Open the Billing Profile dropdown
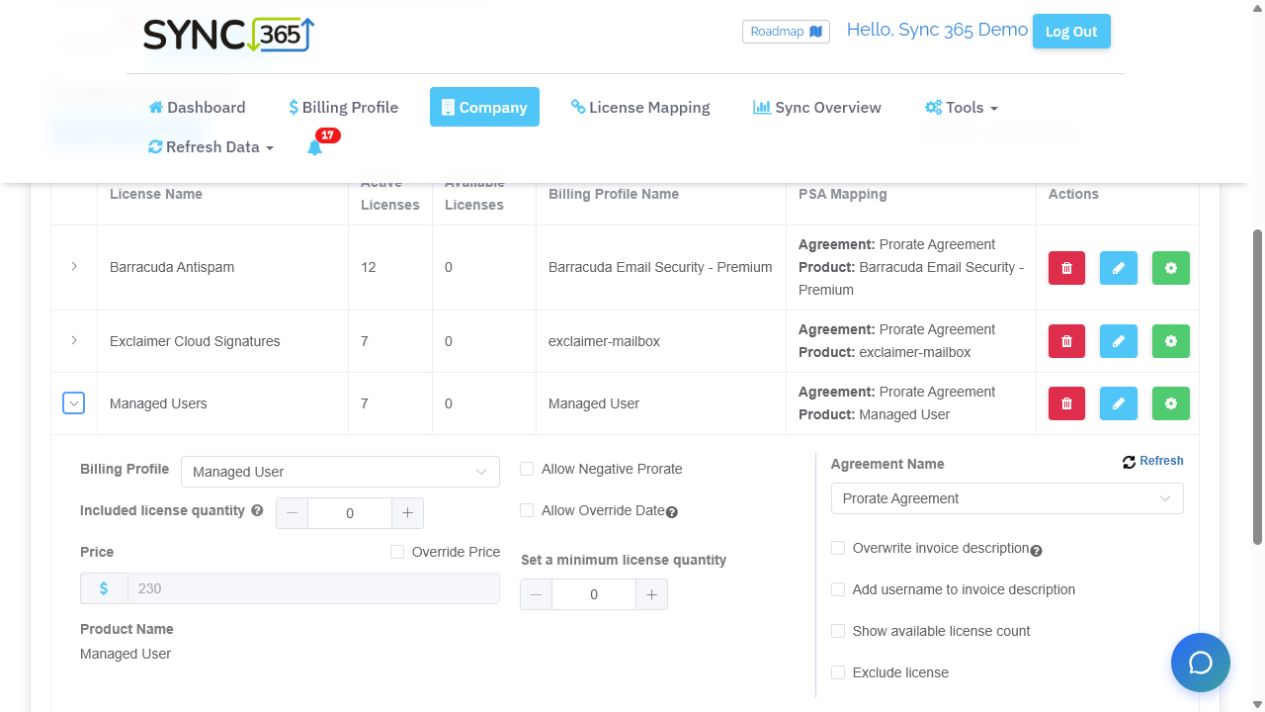 340,472
